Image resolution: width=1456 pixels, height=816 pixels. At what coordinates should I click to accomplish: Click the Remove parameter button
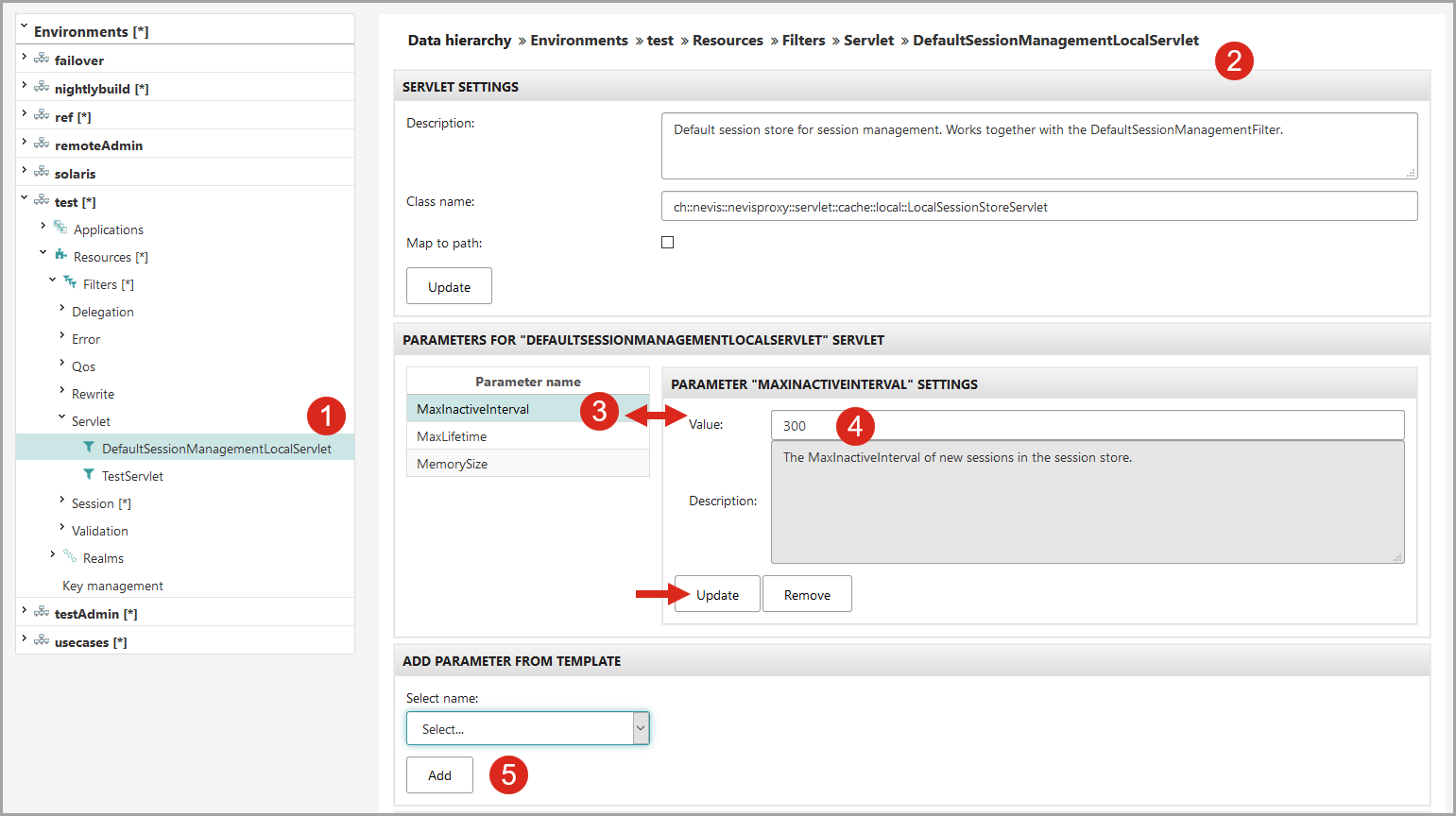pos(807,594)
